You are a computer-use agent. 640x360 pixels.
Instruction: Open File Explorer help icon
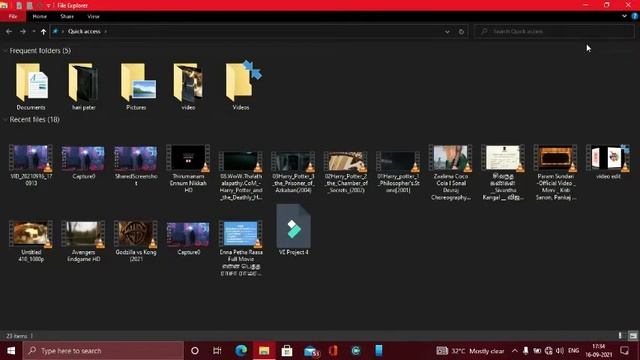coord(635,16)
